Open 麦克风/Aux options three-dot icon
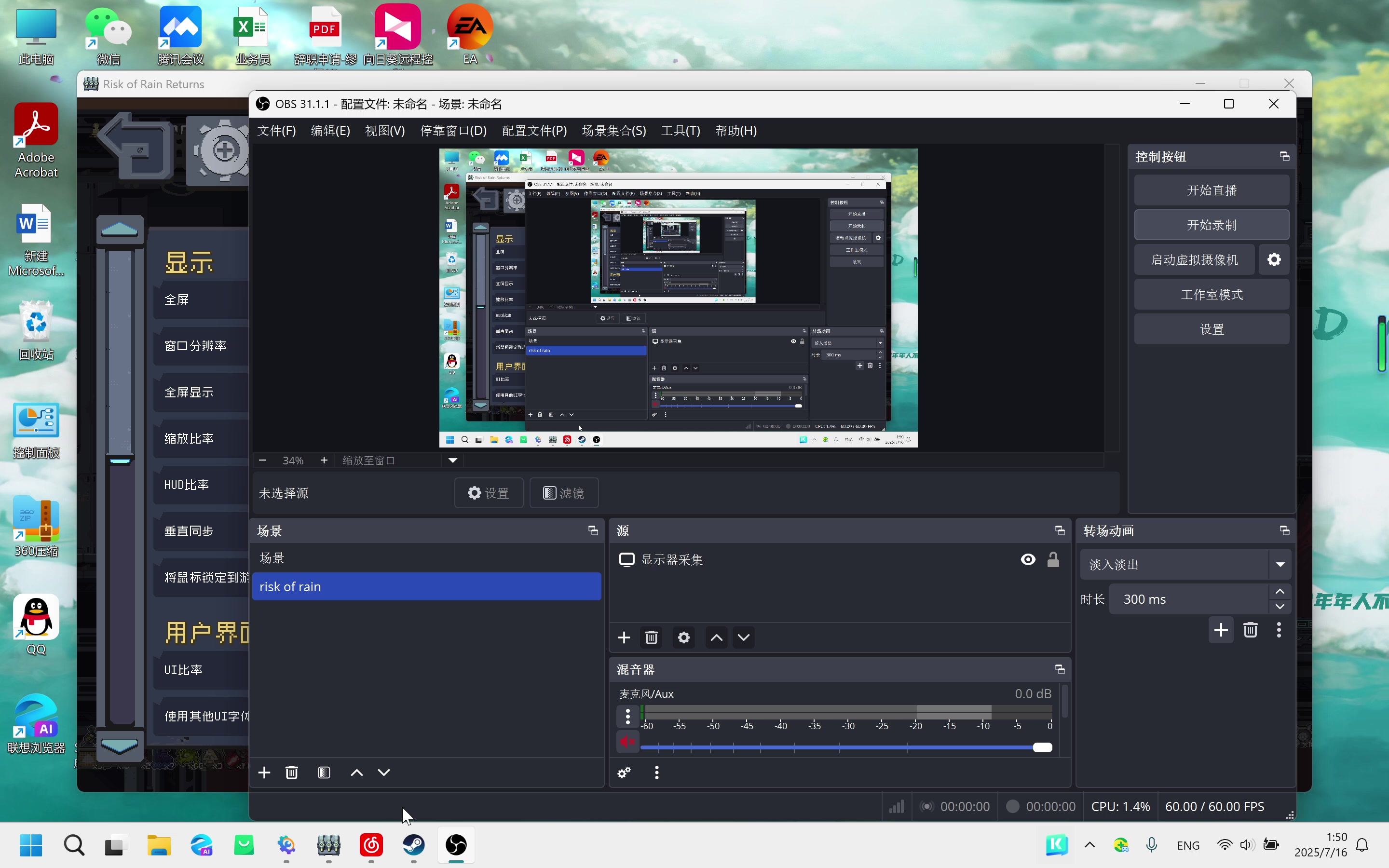This screenshot has width=1389, height=868. point(627,717)
